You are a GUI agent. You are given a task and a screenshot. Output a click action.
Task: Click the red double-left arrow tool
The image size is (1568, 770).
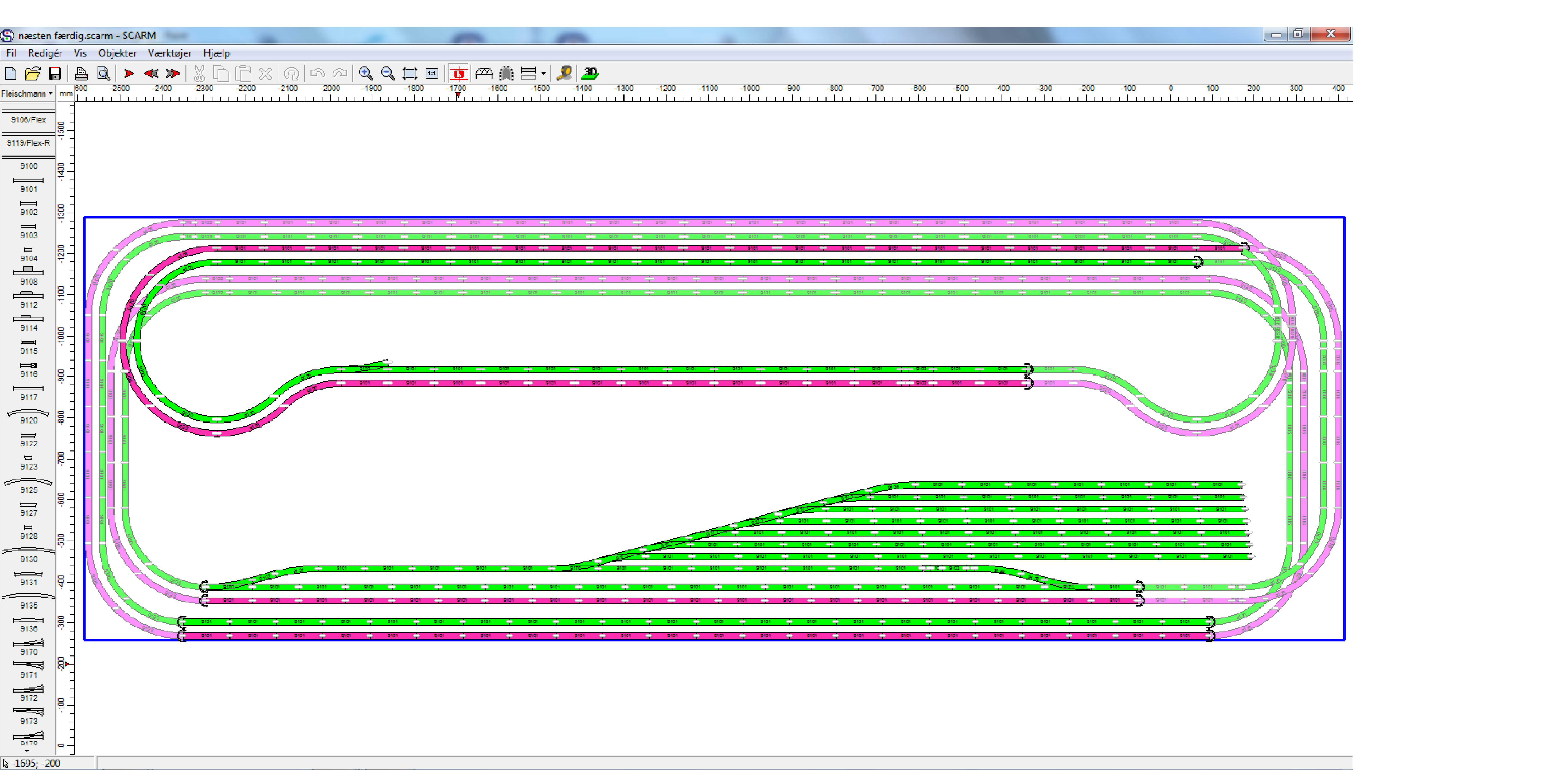(151, 74)
